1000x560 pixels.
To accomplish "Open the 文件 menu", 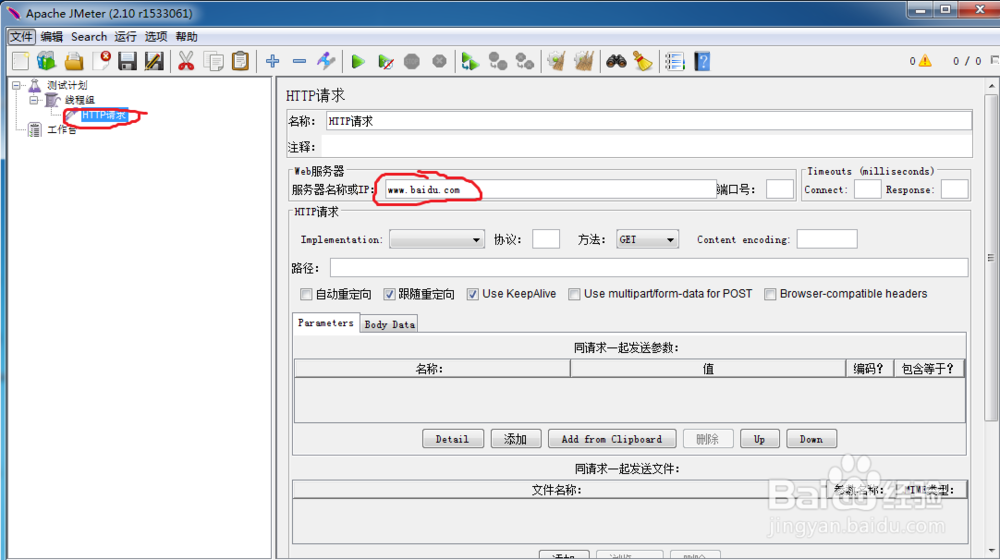I will (21, 36).
